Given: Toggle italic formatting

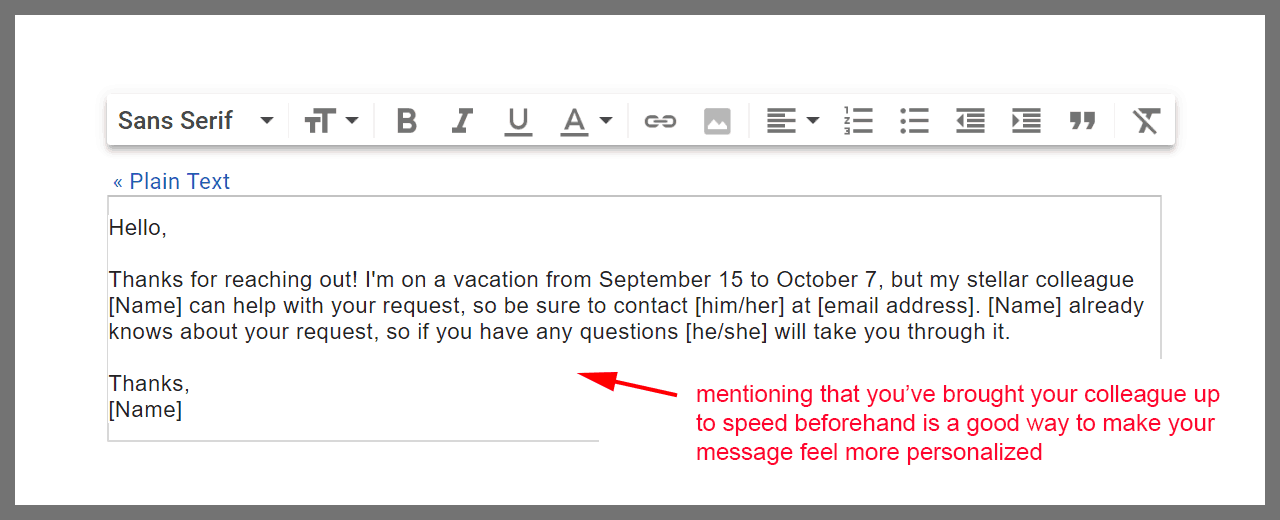Looking at the screenshot, I should [x=461, y=121].
